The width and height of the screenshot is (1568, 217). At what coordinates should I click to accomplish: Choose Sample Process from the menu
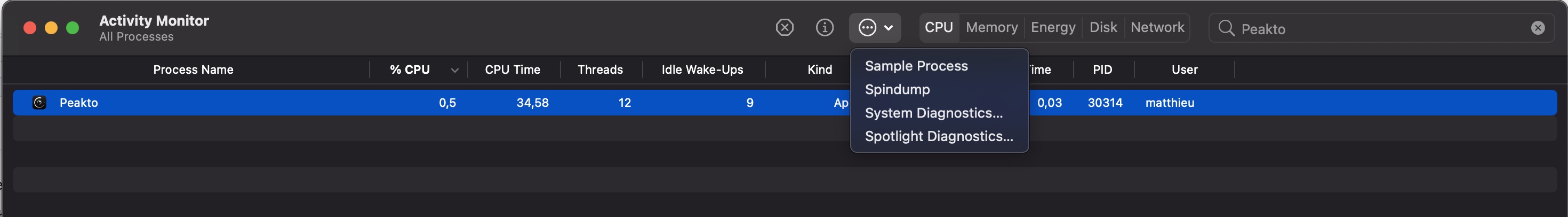(x=916, y=66)
